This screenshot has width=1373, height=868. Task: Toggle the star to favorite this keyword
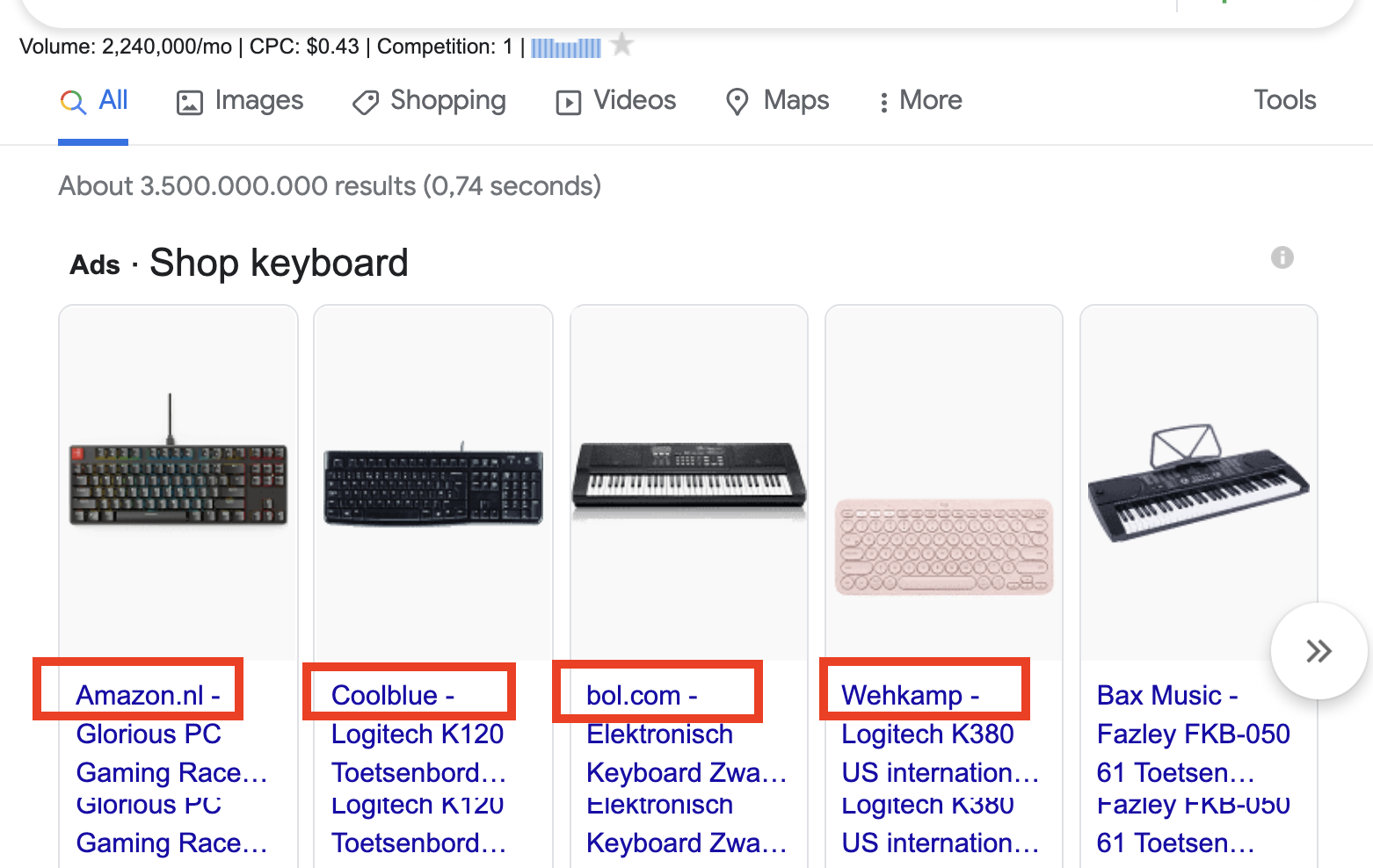pyautogui.click(x=622, y=44)
